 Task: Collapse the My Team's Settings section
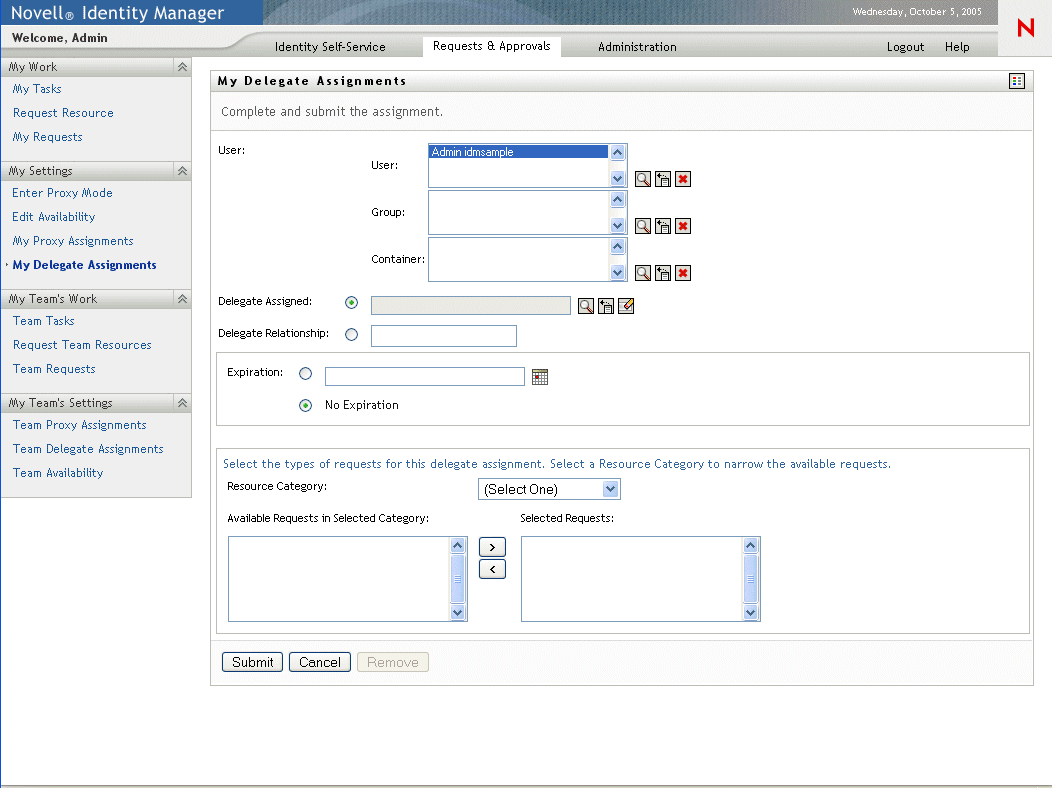[x=182, y=403]
